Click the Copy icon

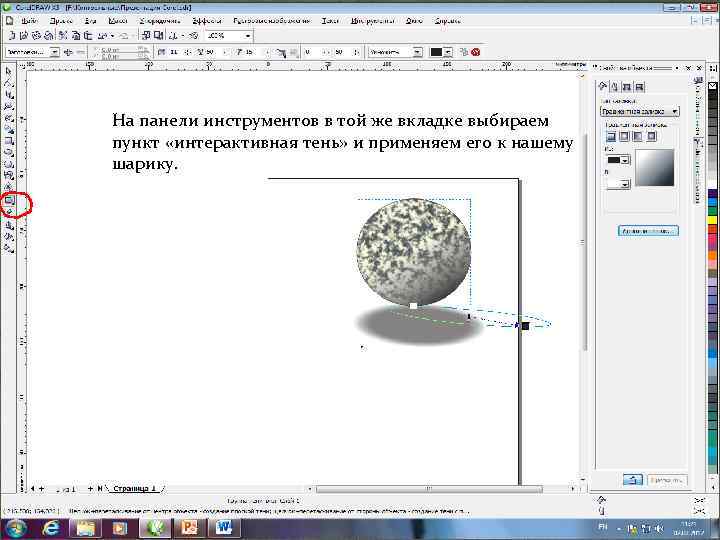coord(75,35)
